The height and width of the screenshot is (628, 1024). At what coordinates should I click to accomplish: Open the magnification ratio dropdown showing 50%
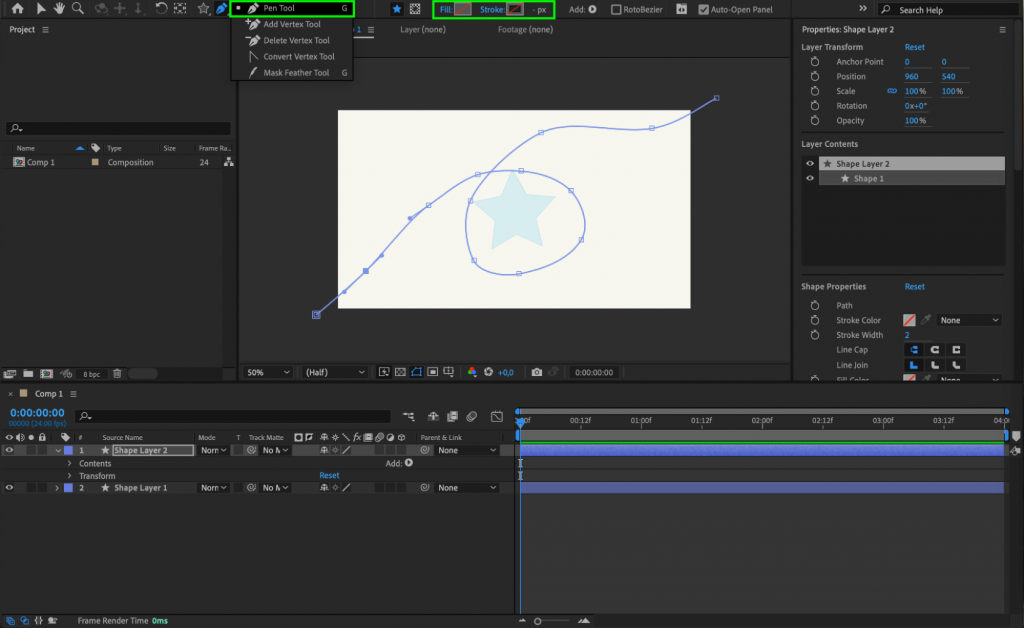[x=267, y=371]
